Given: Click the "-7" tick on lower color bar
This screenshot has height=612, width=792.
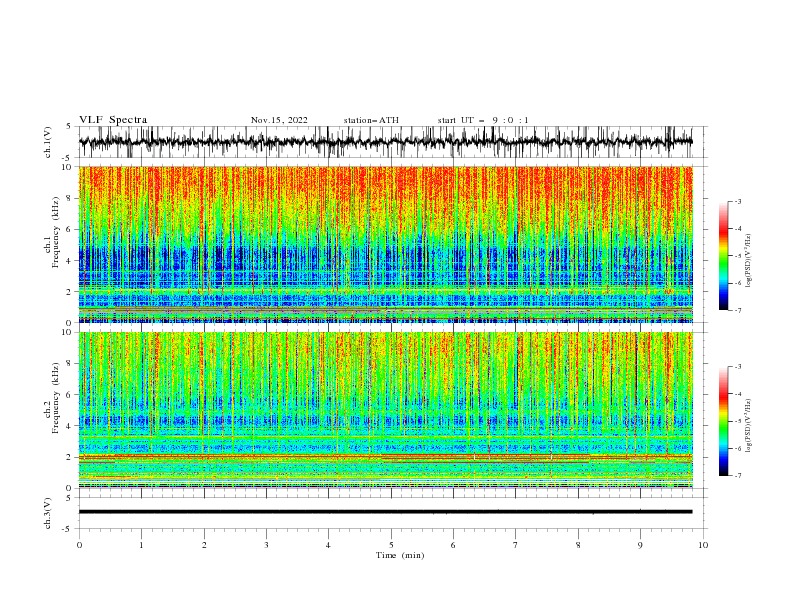Looking at the screenshot, I should coord(737,476).
